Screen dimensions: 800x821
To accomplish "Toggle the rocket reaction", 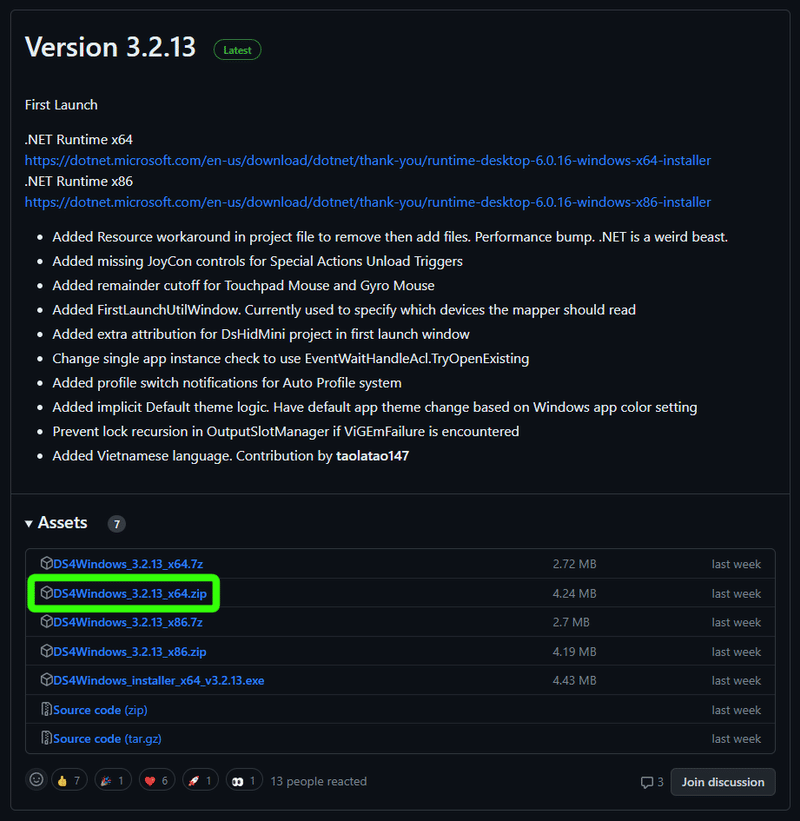I will (x=200, y=781).
